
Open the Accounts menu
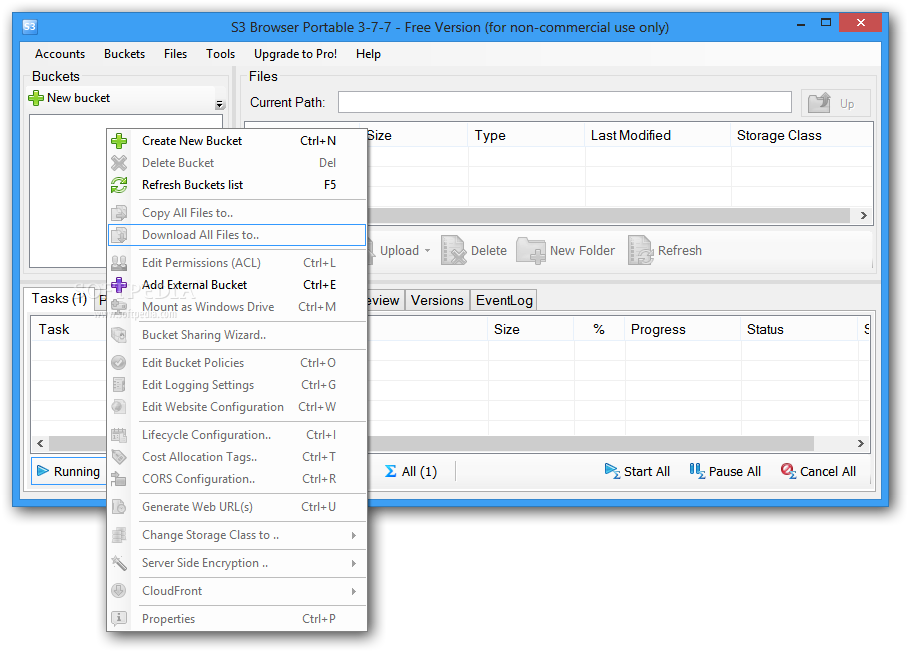coord(60,54)
